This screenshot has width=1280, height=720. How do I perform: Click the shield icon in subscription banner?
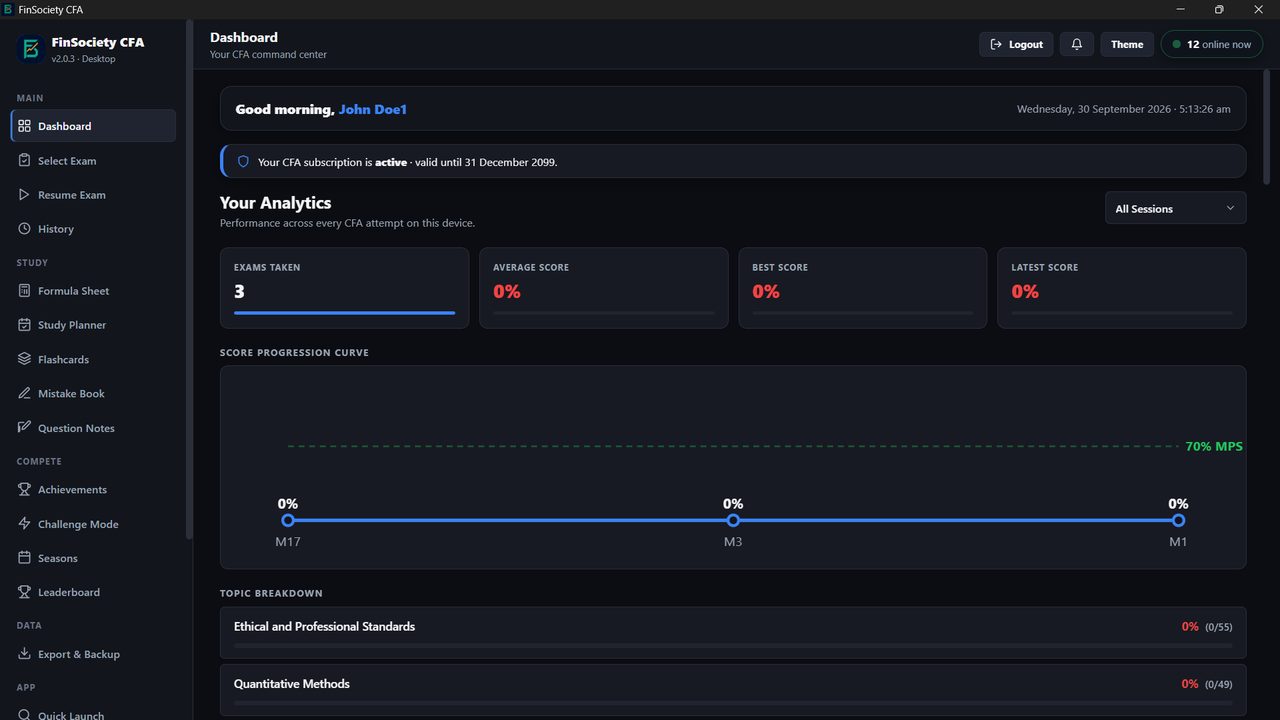pos(243,161)
